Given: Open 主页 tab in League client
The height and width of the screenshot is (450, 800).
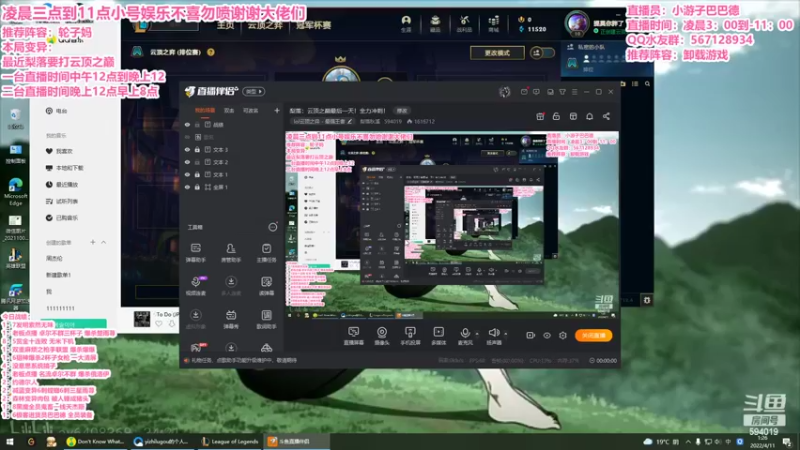Looking at the screenshot, I should (x=226, y=25).
